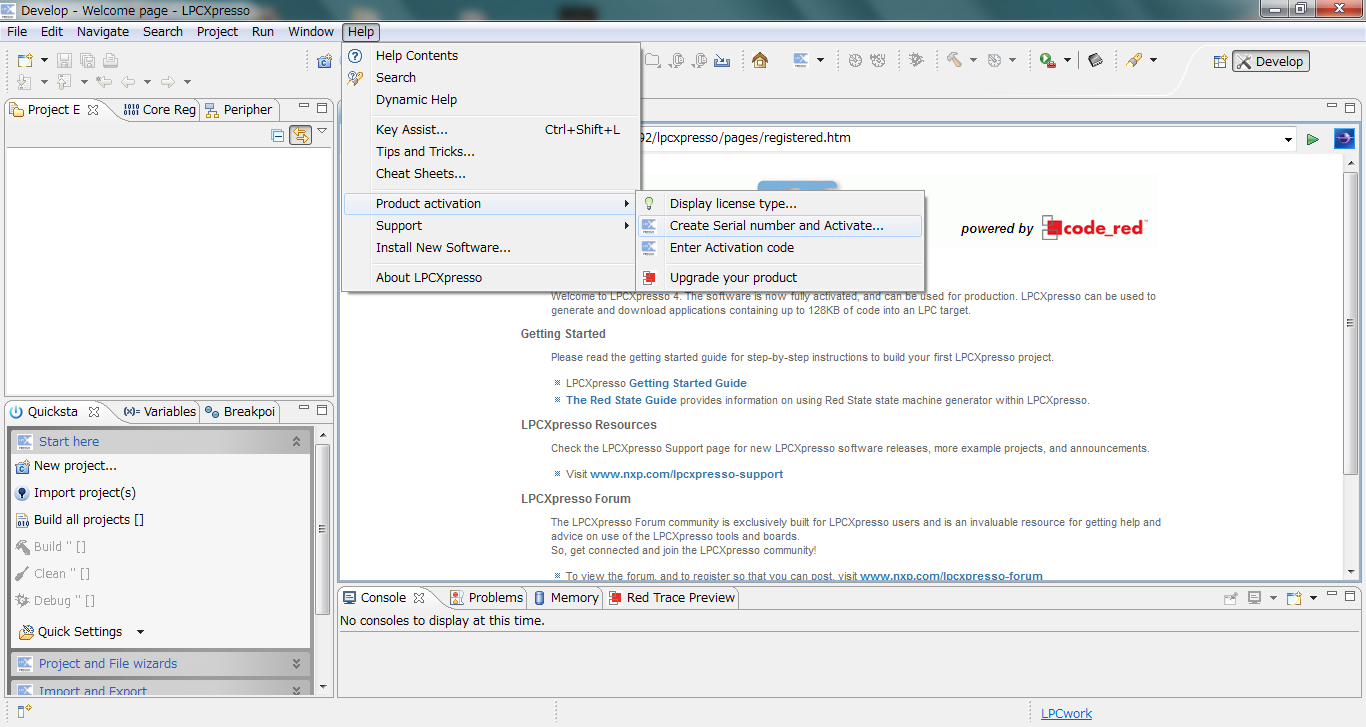The image size is (1366, 727).
Task: Click the gray bug Debug toolbar icon
Action: click(x=917, y=60)
